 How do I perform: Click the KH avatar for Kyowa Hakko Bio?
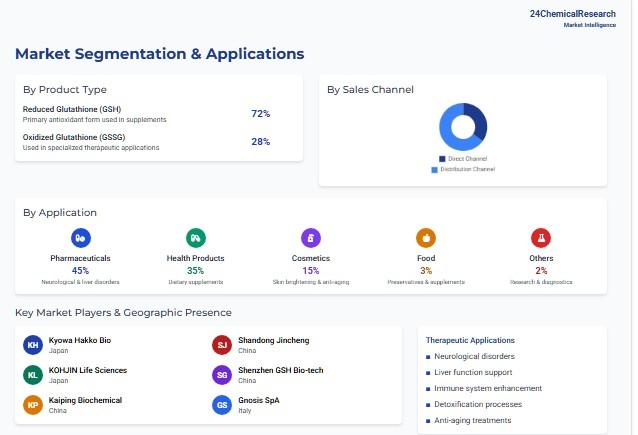click(33, 345)
